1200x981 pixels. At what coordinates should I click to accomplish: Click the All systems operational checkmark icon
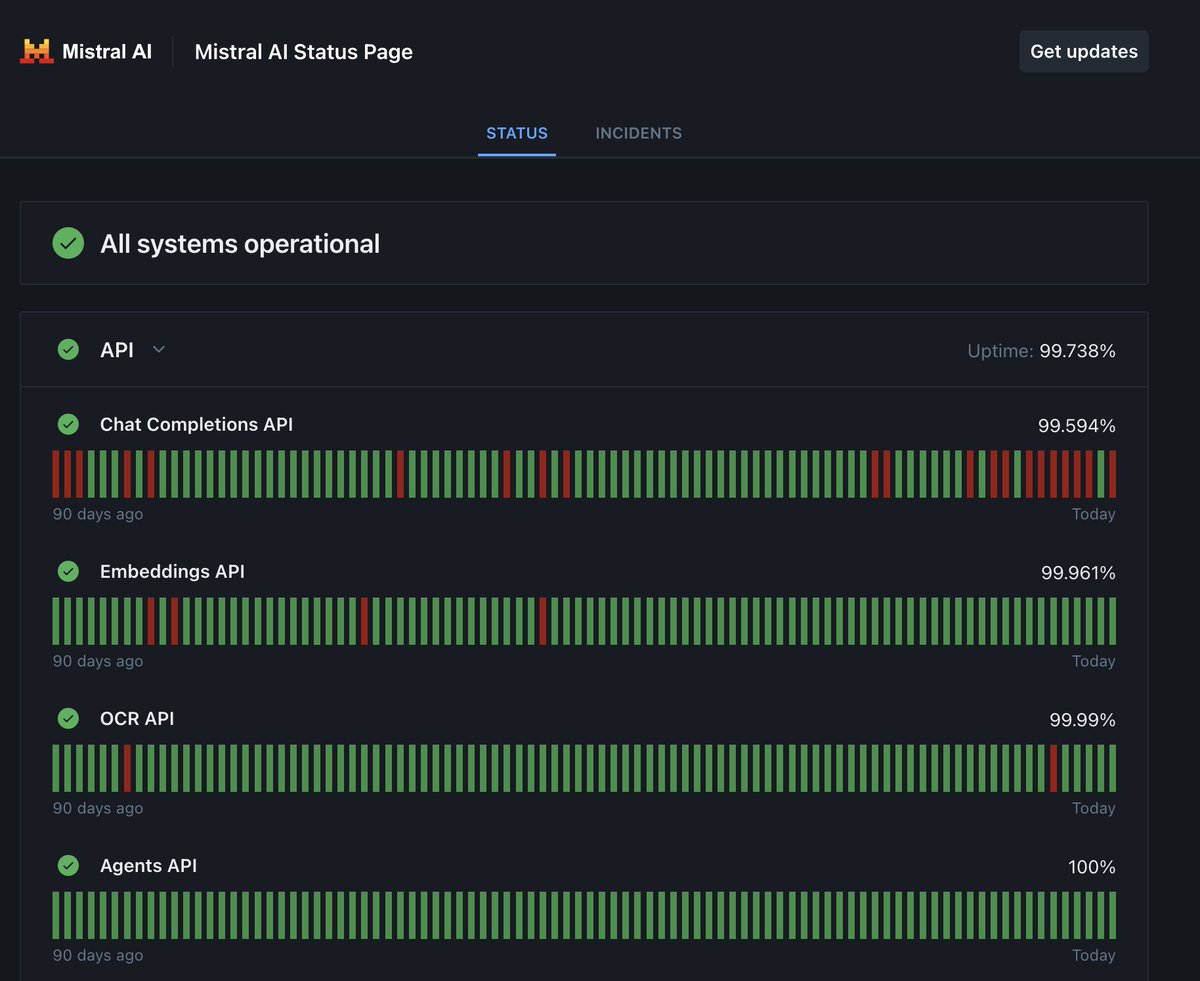68,243
